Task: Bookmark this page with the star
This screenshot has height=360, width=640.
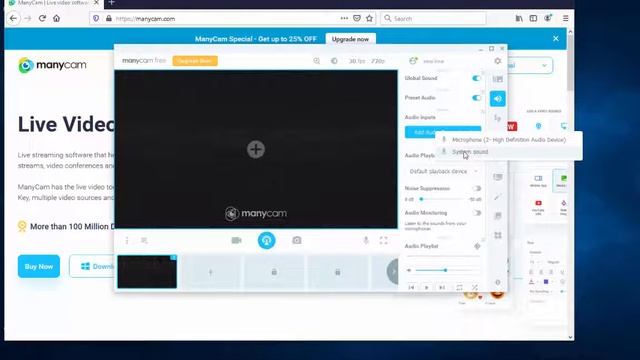Action: tap(369, 18)
